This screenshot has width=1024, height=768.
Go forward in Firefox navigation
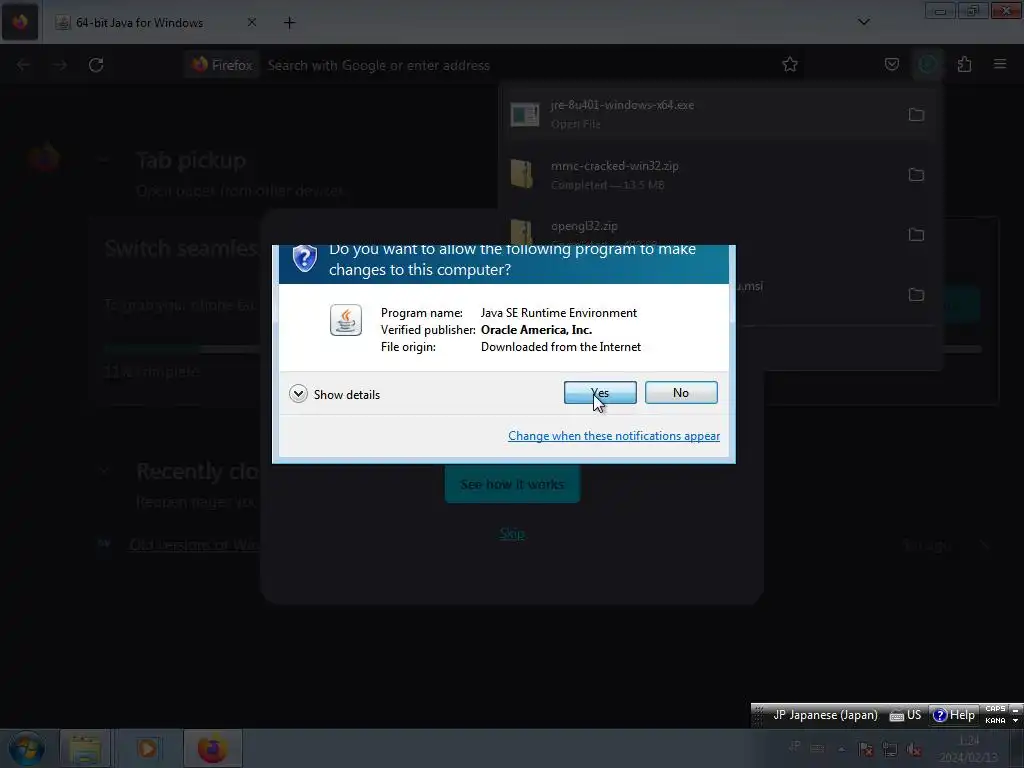click(x=59, y=65)
